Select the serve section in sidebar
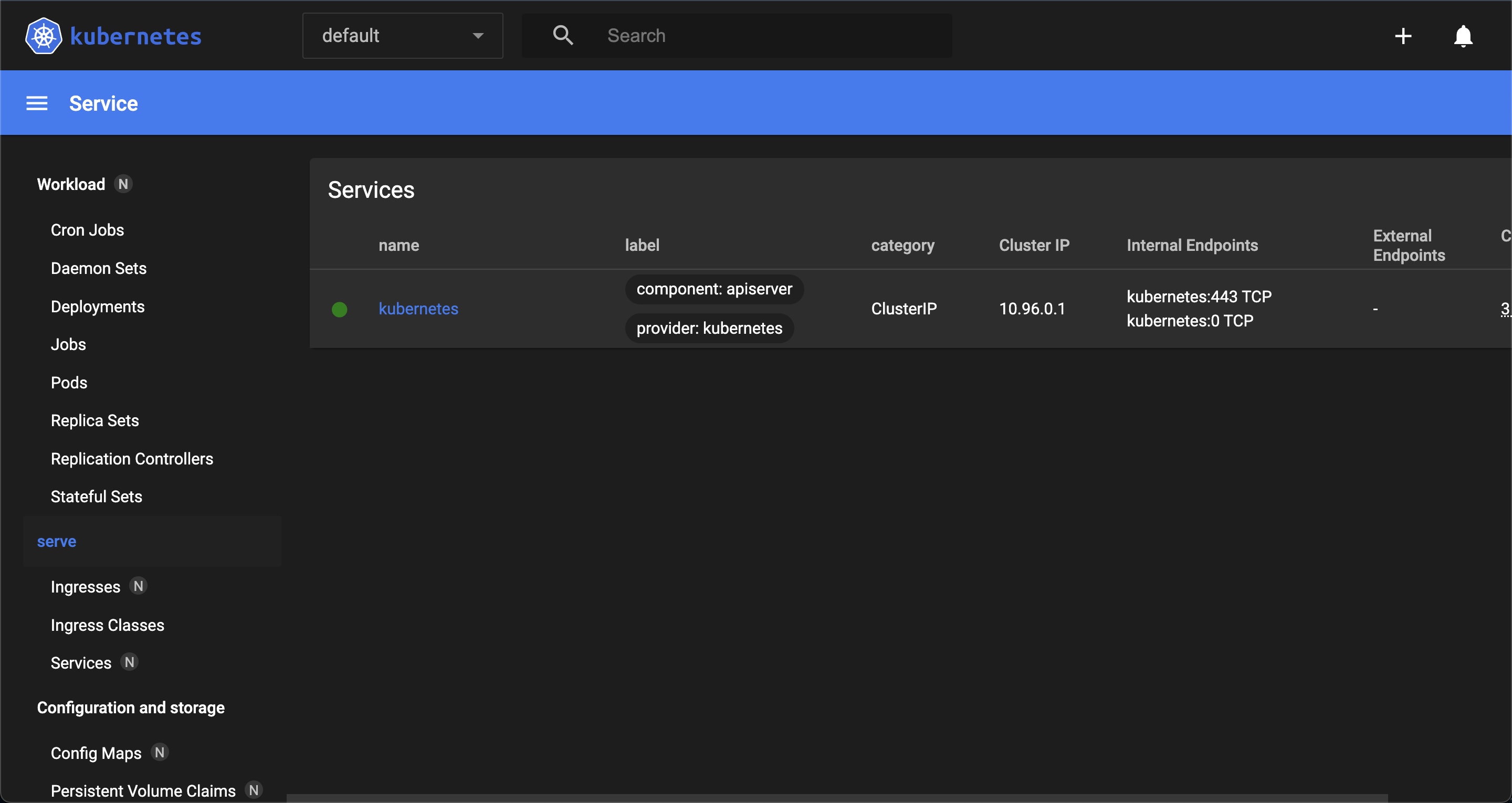Viewport: 1512px width, 803px height. coord(152,541)
